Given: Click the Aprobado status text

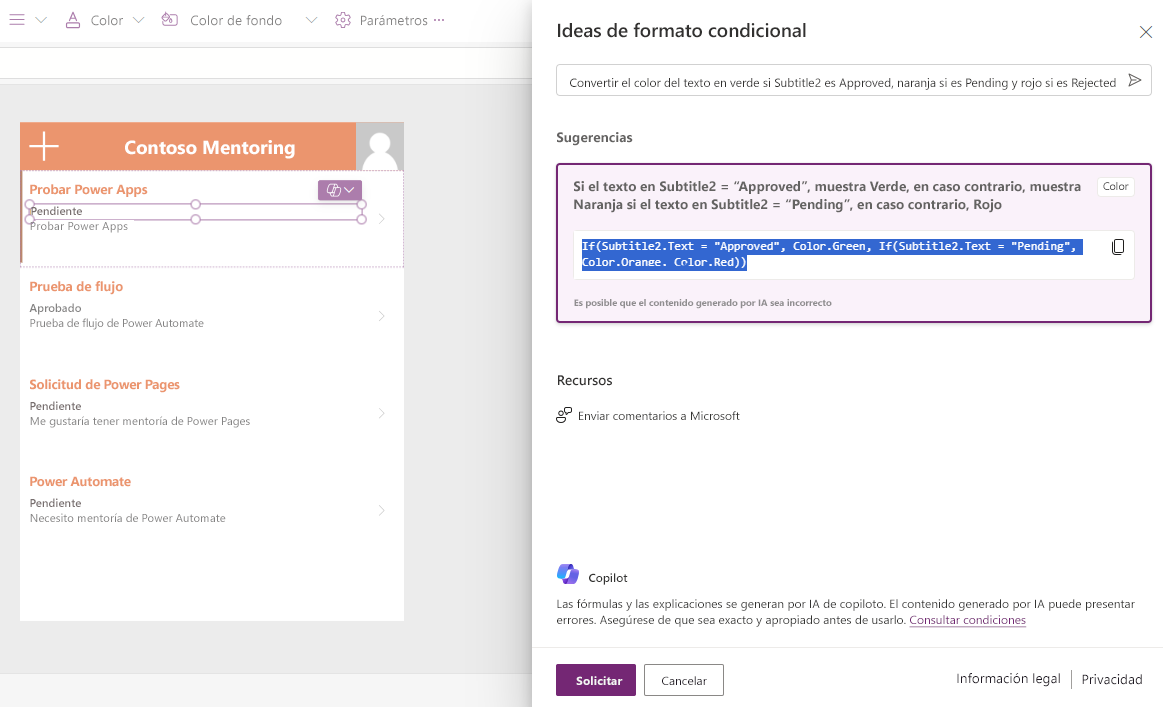Looking at the screenshot, I should (56, 308).
